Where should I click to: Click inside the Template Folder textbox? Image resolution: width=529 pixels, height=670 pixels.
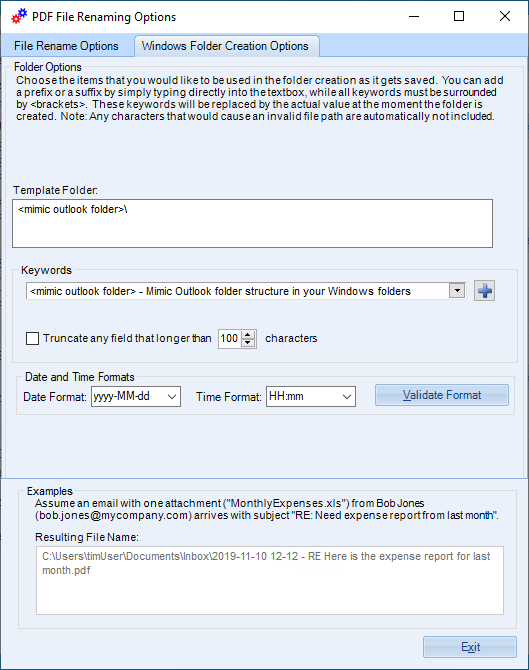coord(253,223)
